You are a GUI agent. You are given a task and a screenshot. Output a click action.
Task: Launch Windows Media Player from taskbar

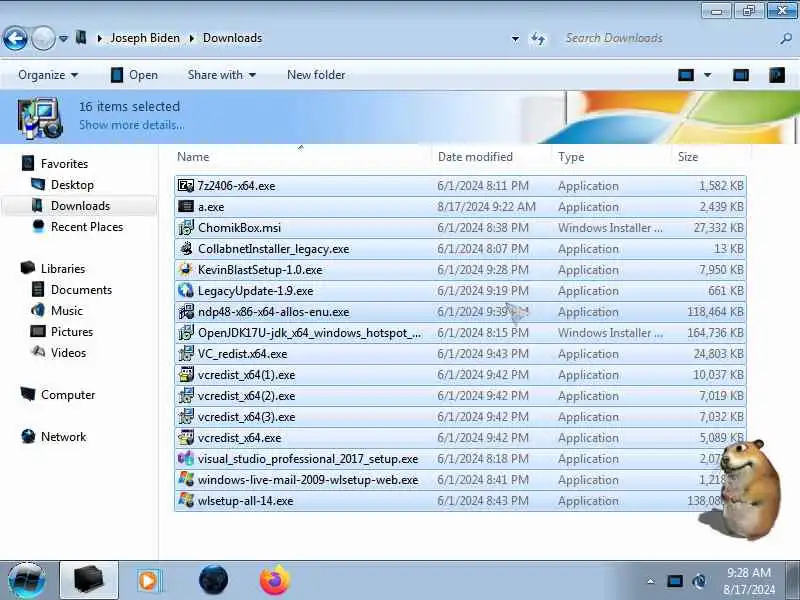[149, 580]
